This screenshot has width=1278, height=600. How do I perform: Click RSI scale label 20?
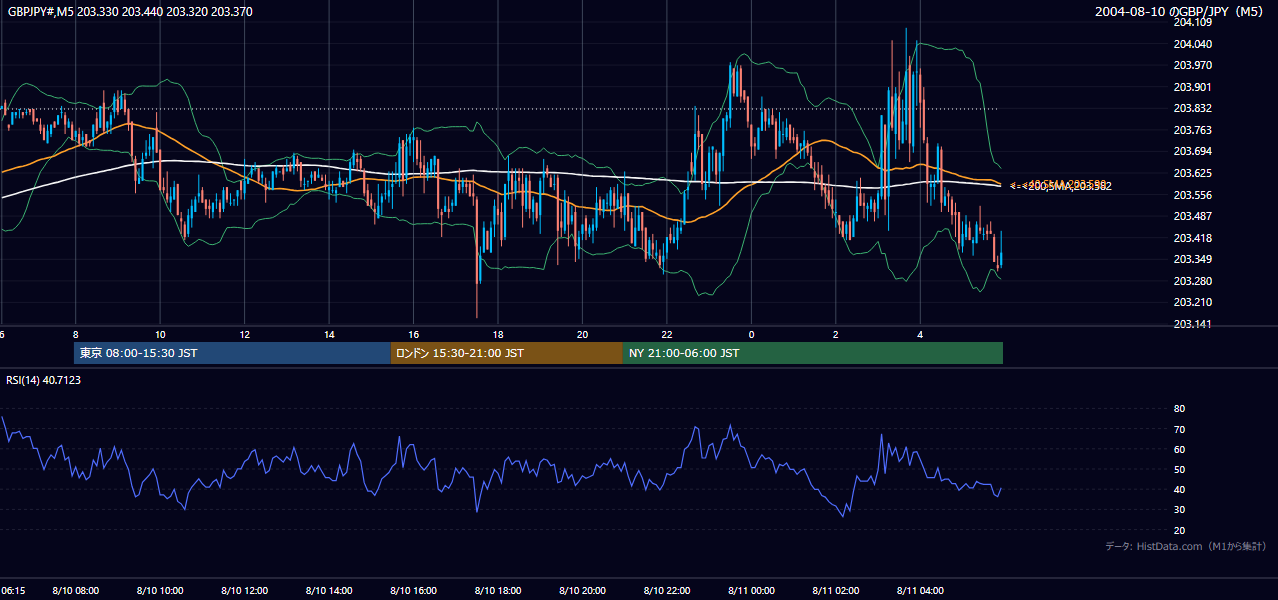tap(1179, 530)
